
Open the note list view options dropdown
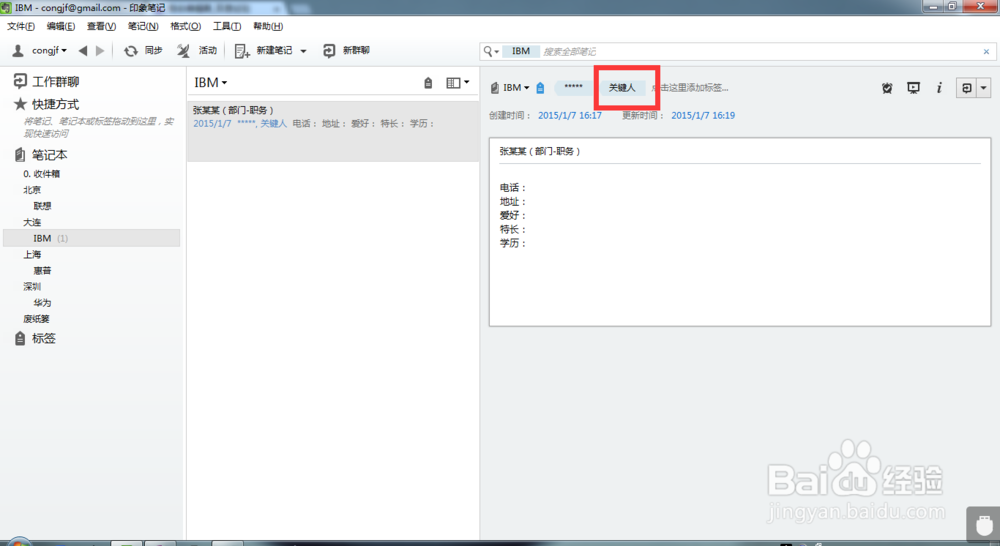point(457,82)
